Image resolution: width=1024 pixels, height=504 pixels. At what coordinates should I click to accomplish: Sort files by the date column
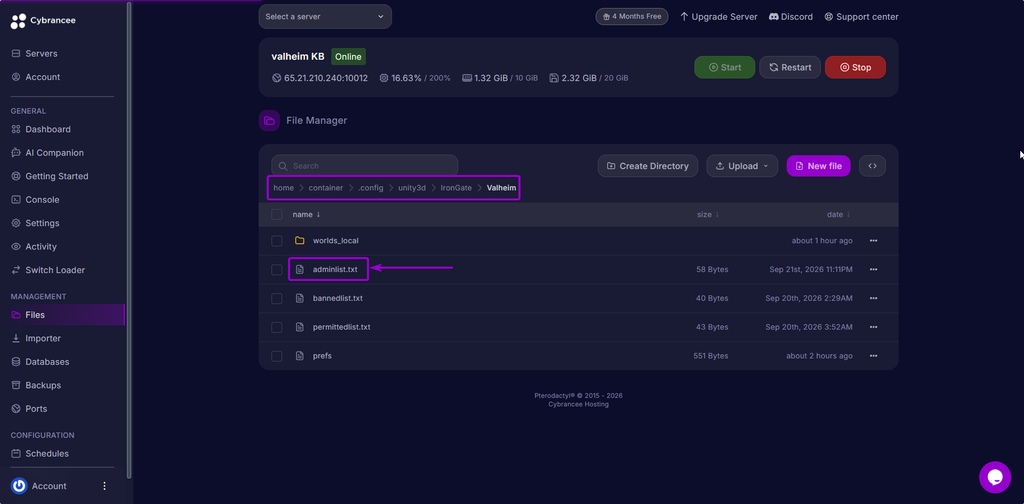point(839,215)
